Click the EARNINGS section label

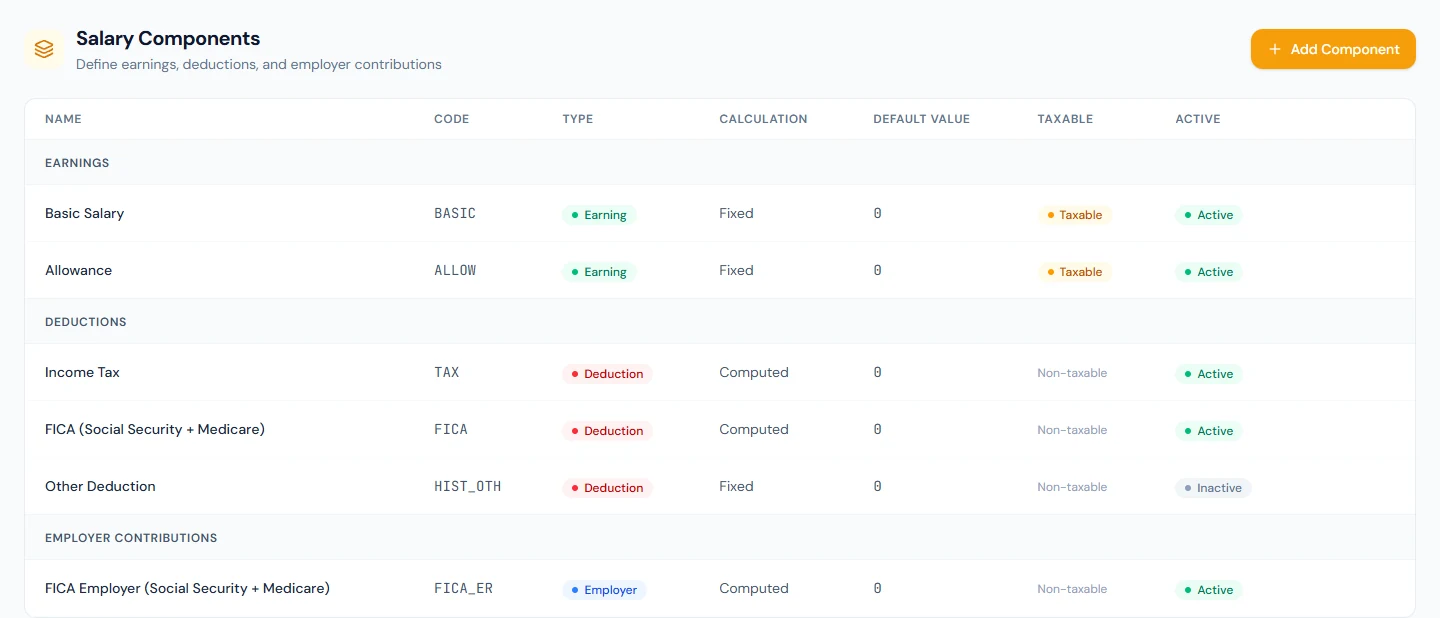77,163
